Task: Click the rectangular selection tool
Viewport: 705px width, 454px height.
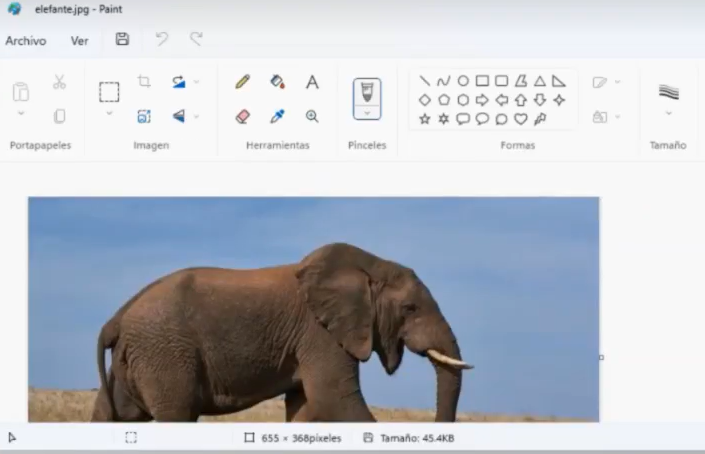Action: [109, 92]
